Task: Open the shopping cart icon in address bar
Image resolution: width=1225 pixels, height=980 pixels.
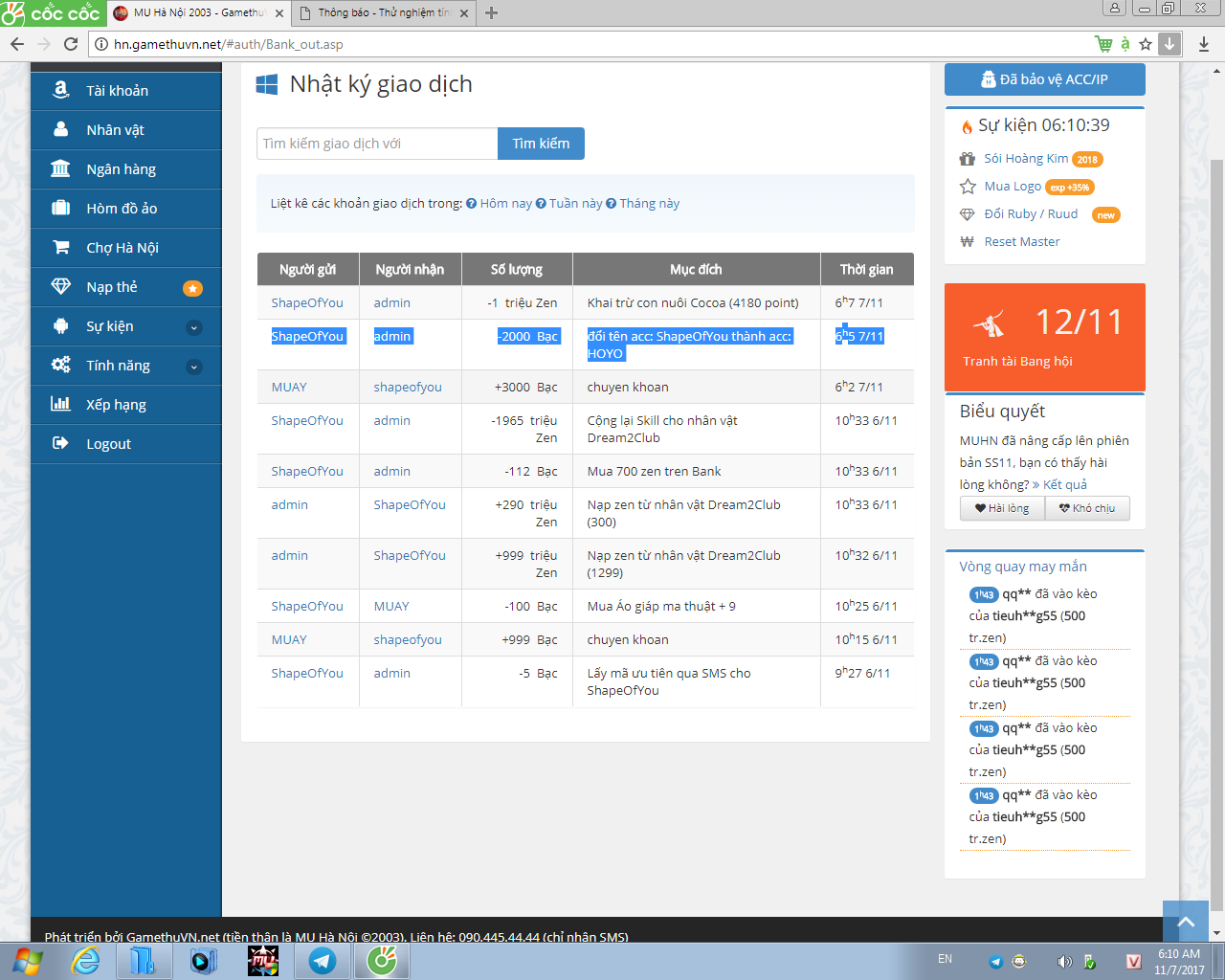Action: pos(1103,44)
